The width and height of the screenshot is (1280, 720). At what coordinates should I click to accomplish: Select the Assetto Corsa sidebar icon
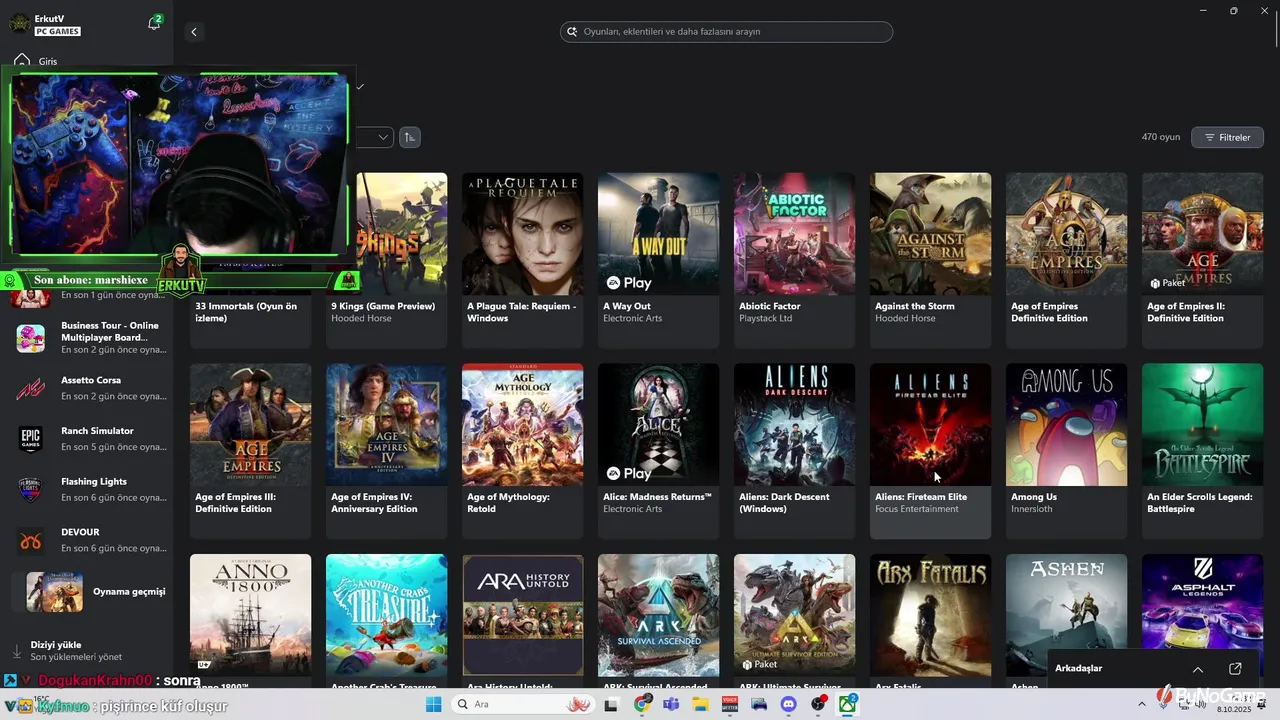(30, 389)
